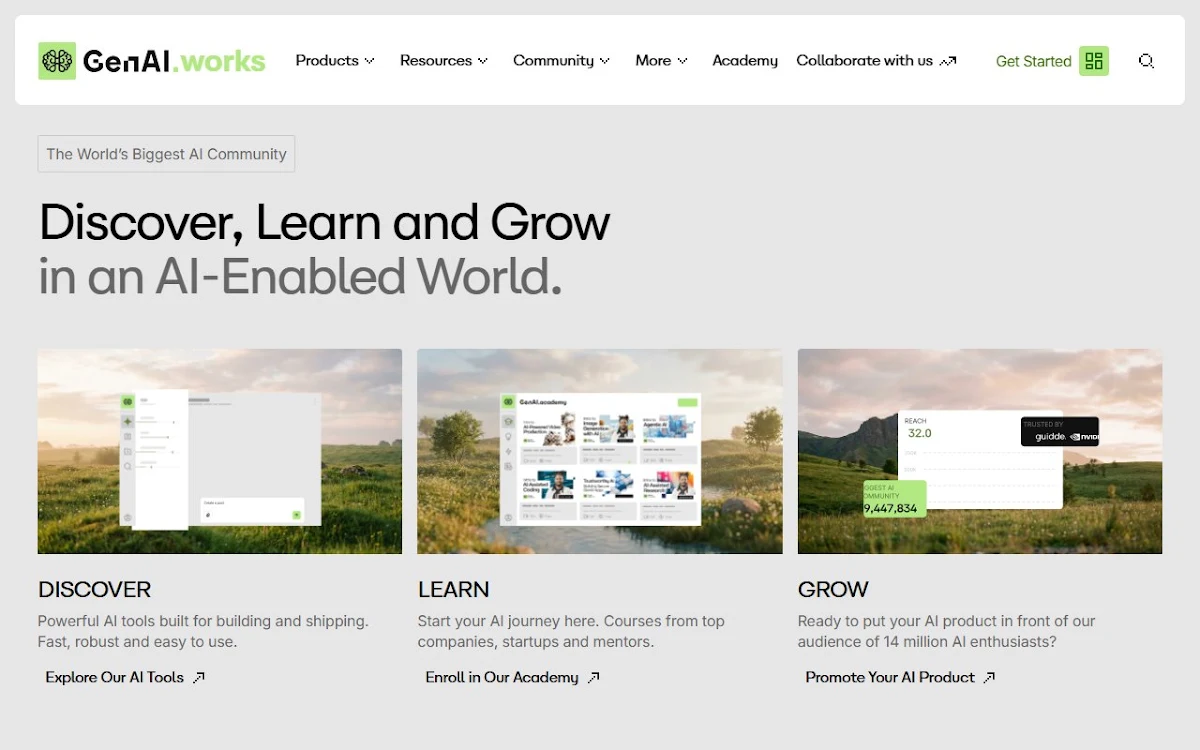The width and height of the screenshot is (1200, 750).
Task: Follow the Promote Your AI Product link
Action: point(900,677)
